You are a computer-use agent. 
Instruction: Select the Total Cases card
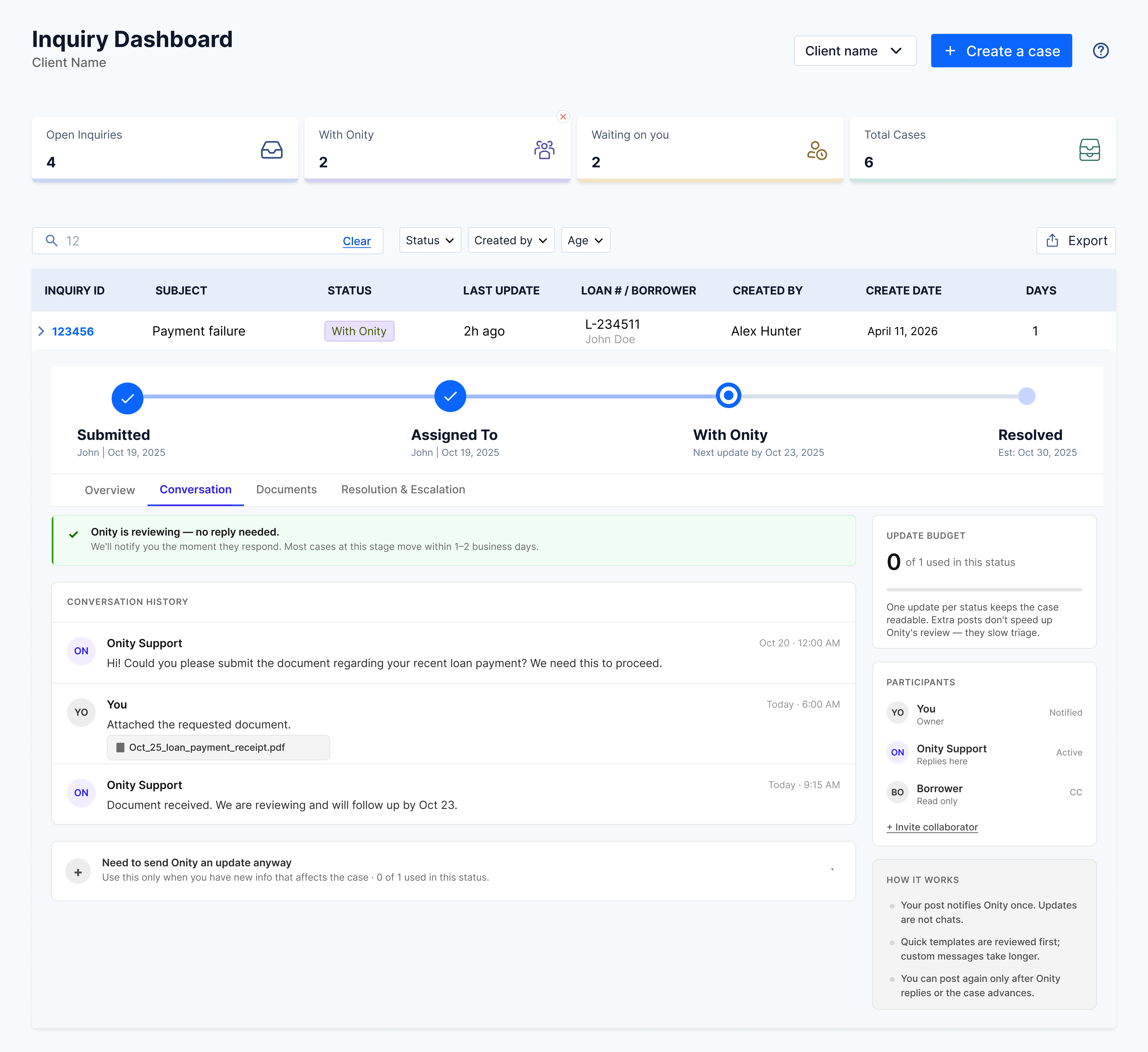(982, 149)
